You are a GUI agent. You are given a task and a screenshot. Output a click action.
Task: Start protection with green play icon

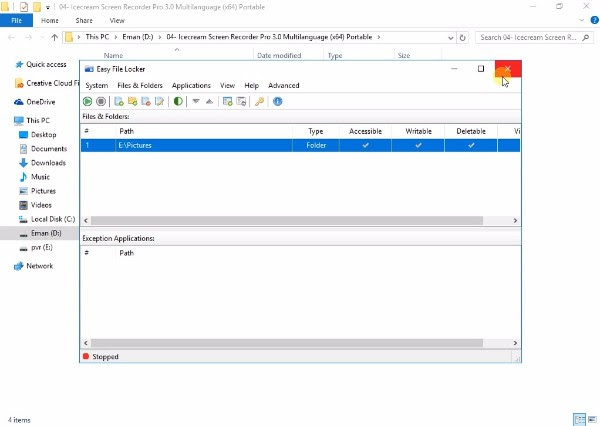88,101
